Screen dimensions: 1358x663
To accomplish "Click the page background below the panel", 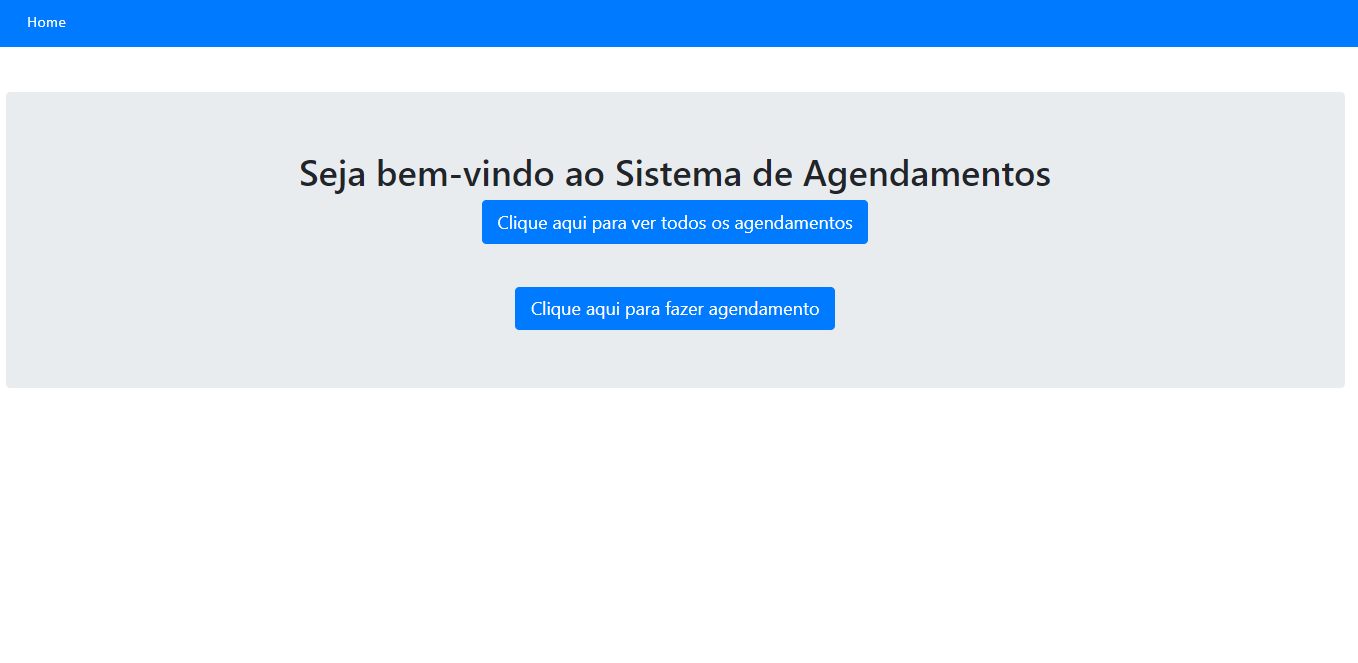I will (x=679, y=520).
